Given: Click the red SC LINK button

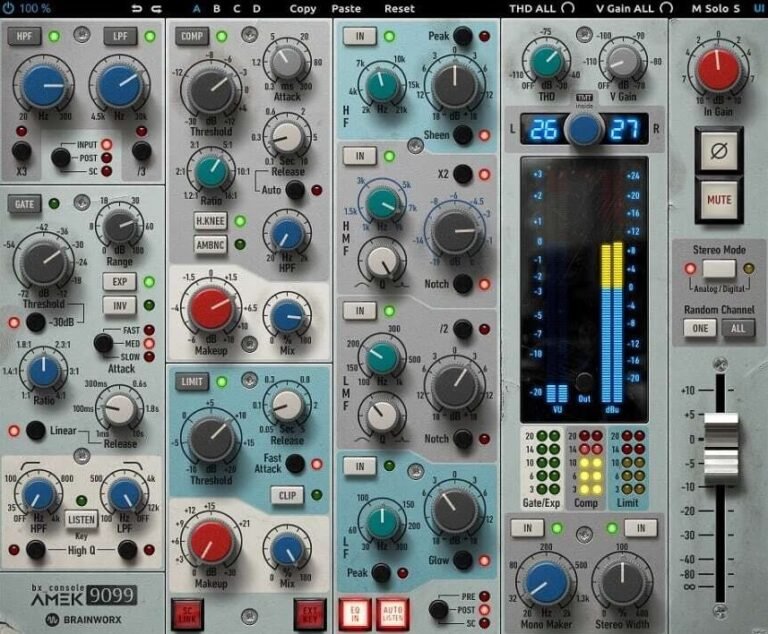Looking at the screenshot, I should 187,614.
